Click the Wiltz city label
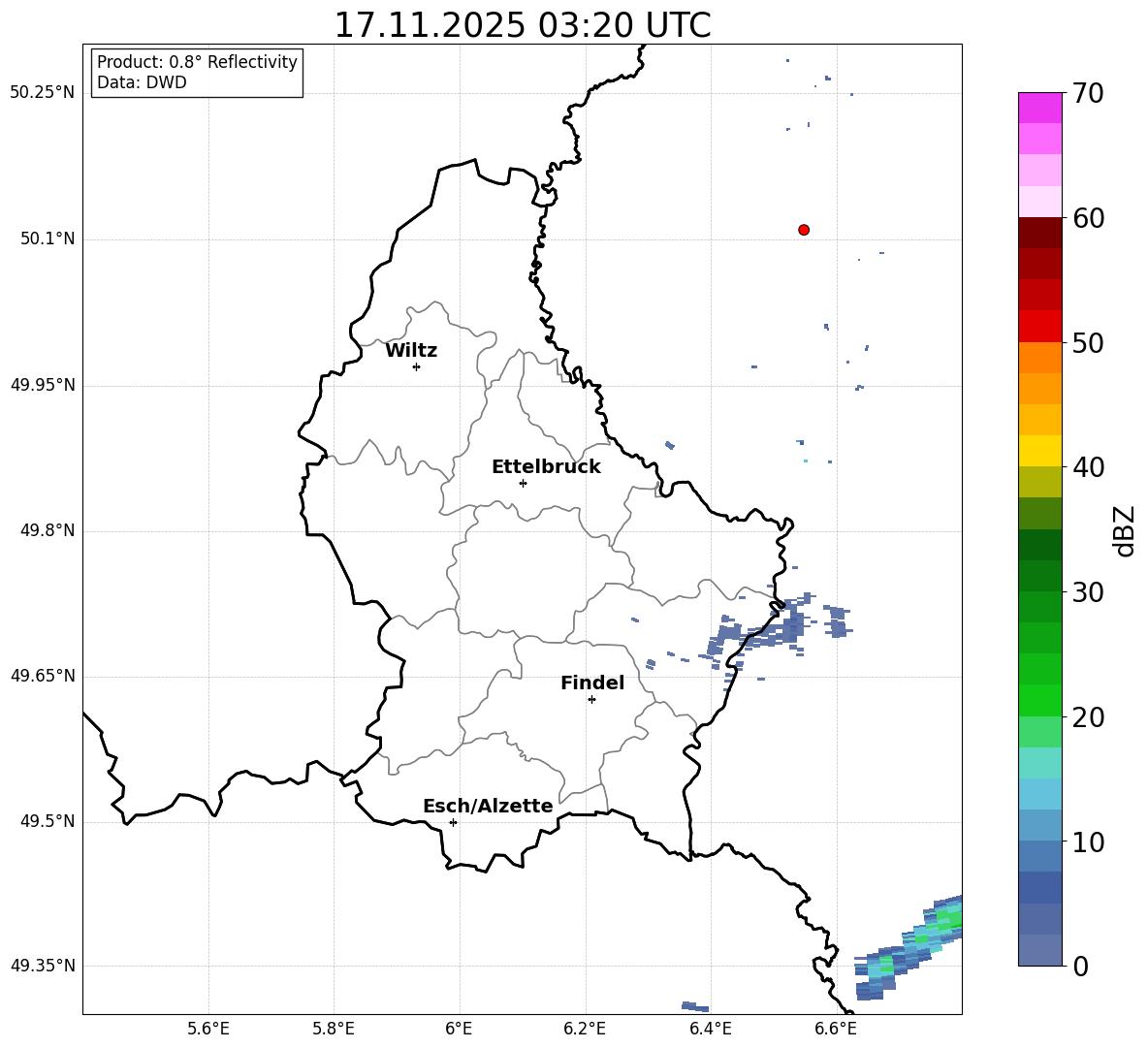1148x1048 pixels. (411, 351)
